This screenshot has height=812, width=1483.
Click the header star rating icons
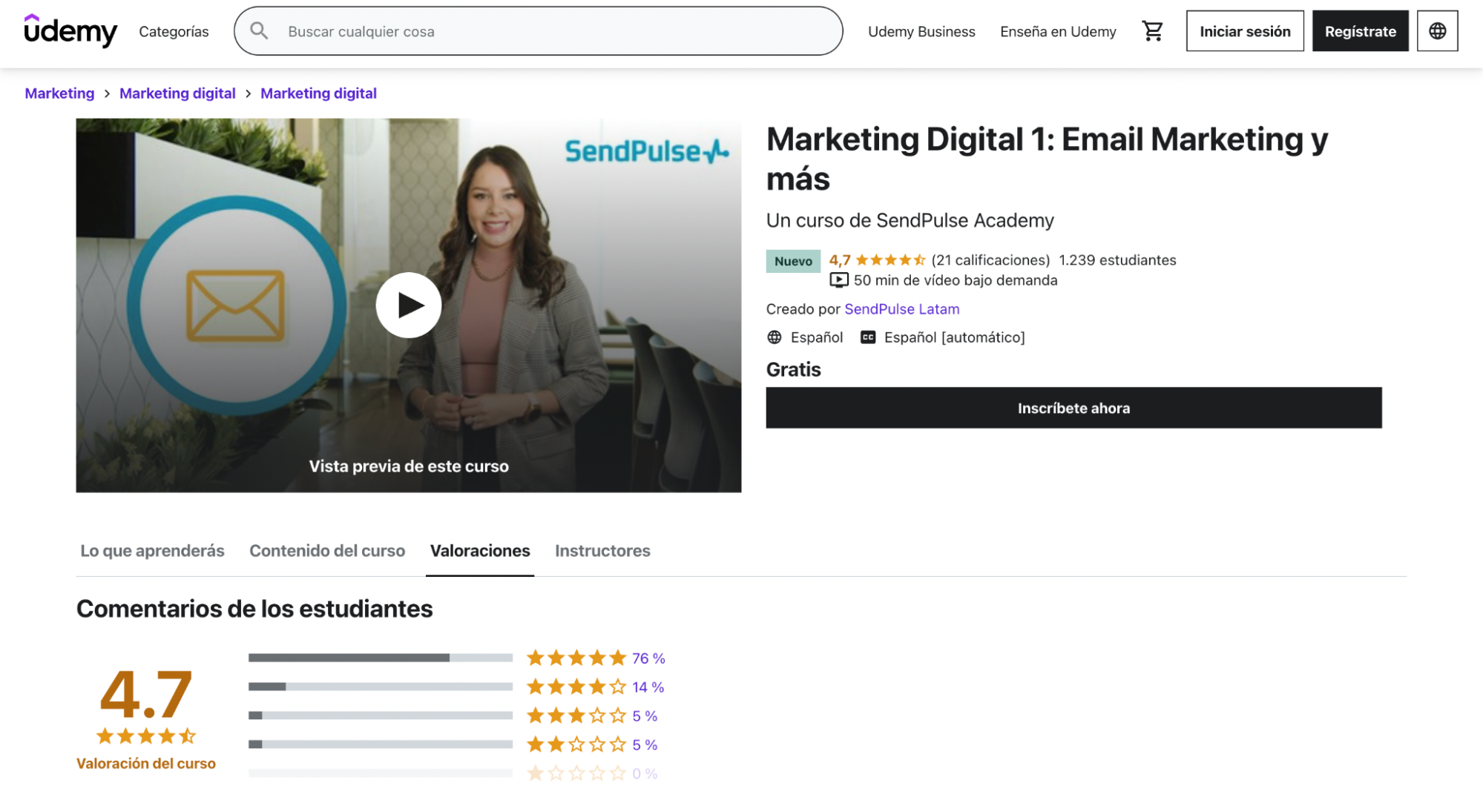point(890,260)
